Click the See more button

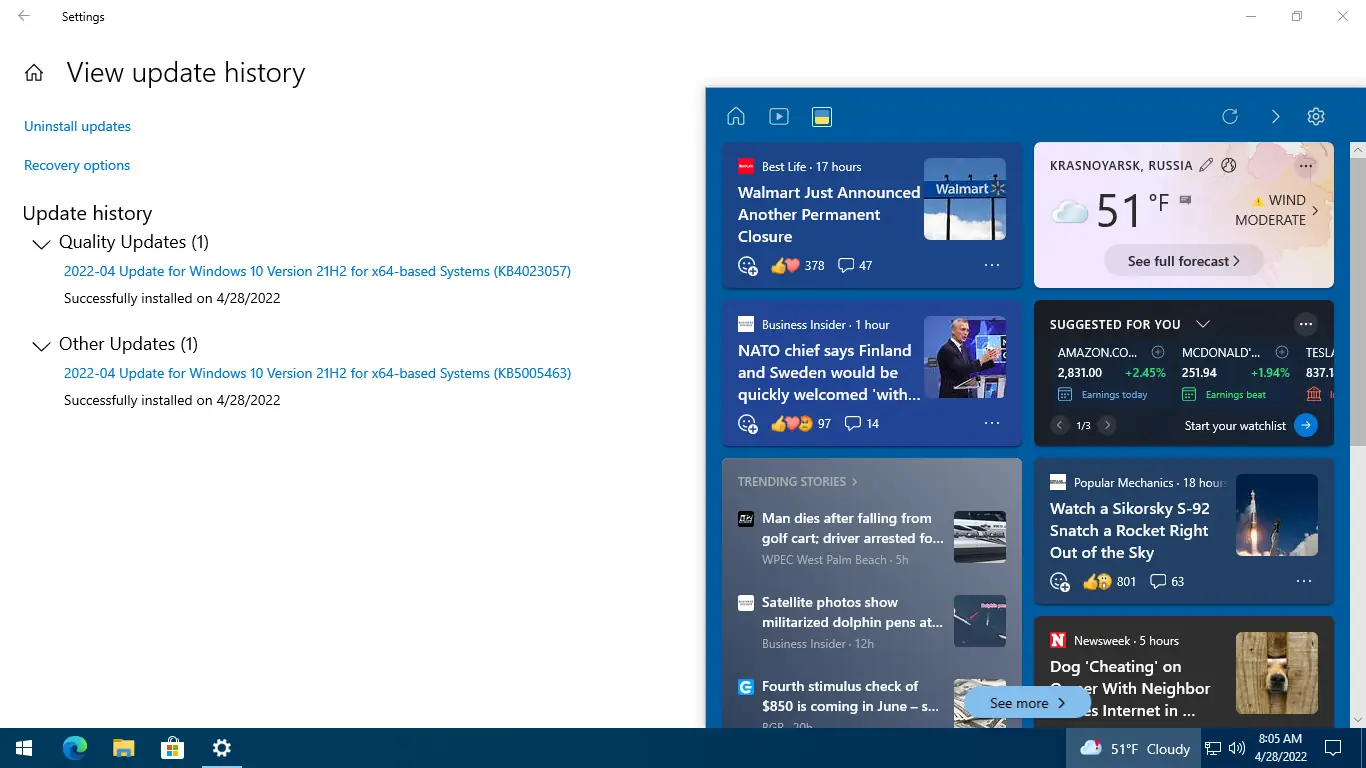click(1027, 703)
